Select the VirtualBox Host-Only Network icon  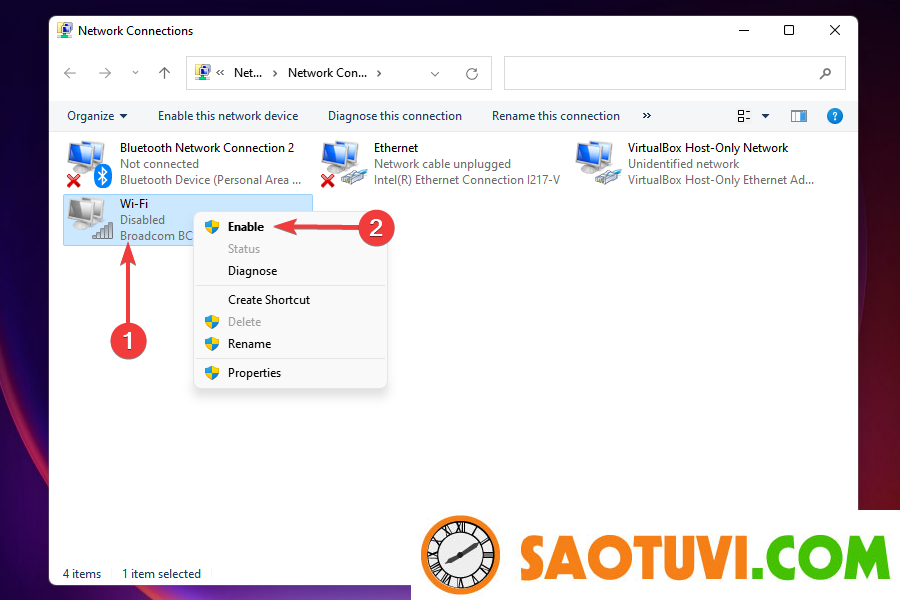[596, 164]
